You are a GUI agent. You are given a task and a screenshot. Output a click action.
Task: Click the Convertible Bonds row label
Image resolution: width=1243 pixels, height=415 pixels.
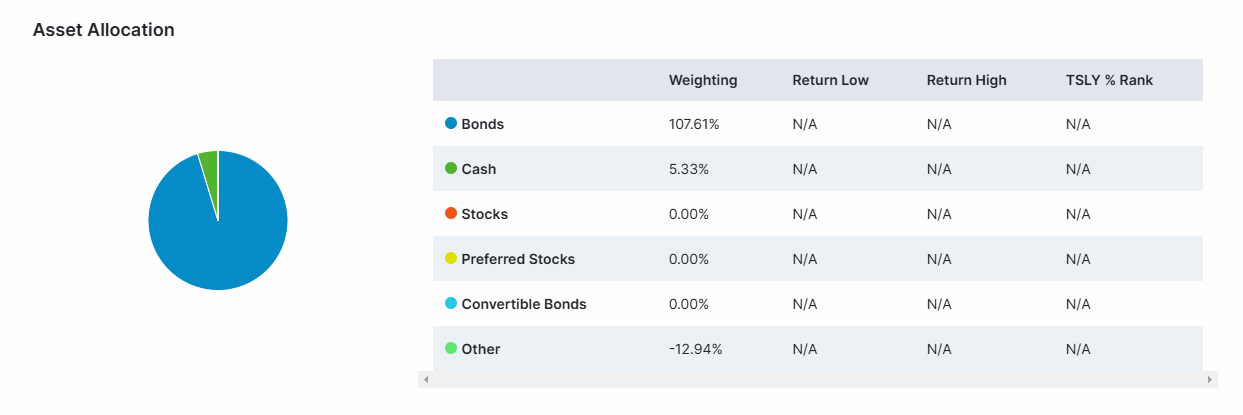pos(524,304)
